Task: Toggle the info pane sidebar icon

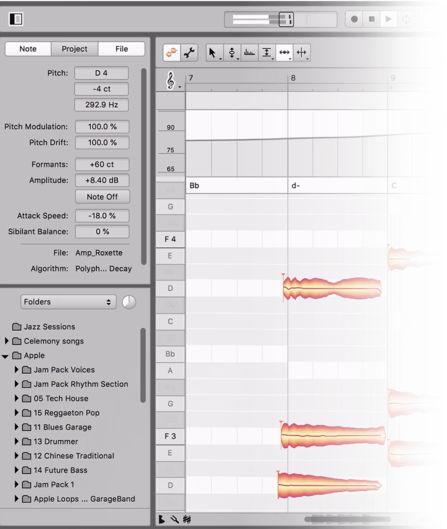Action: (16, 19)
